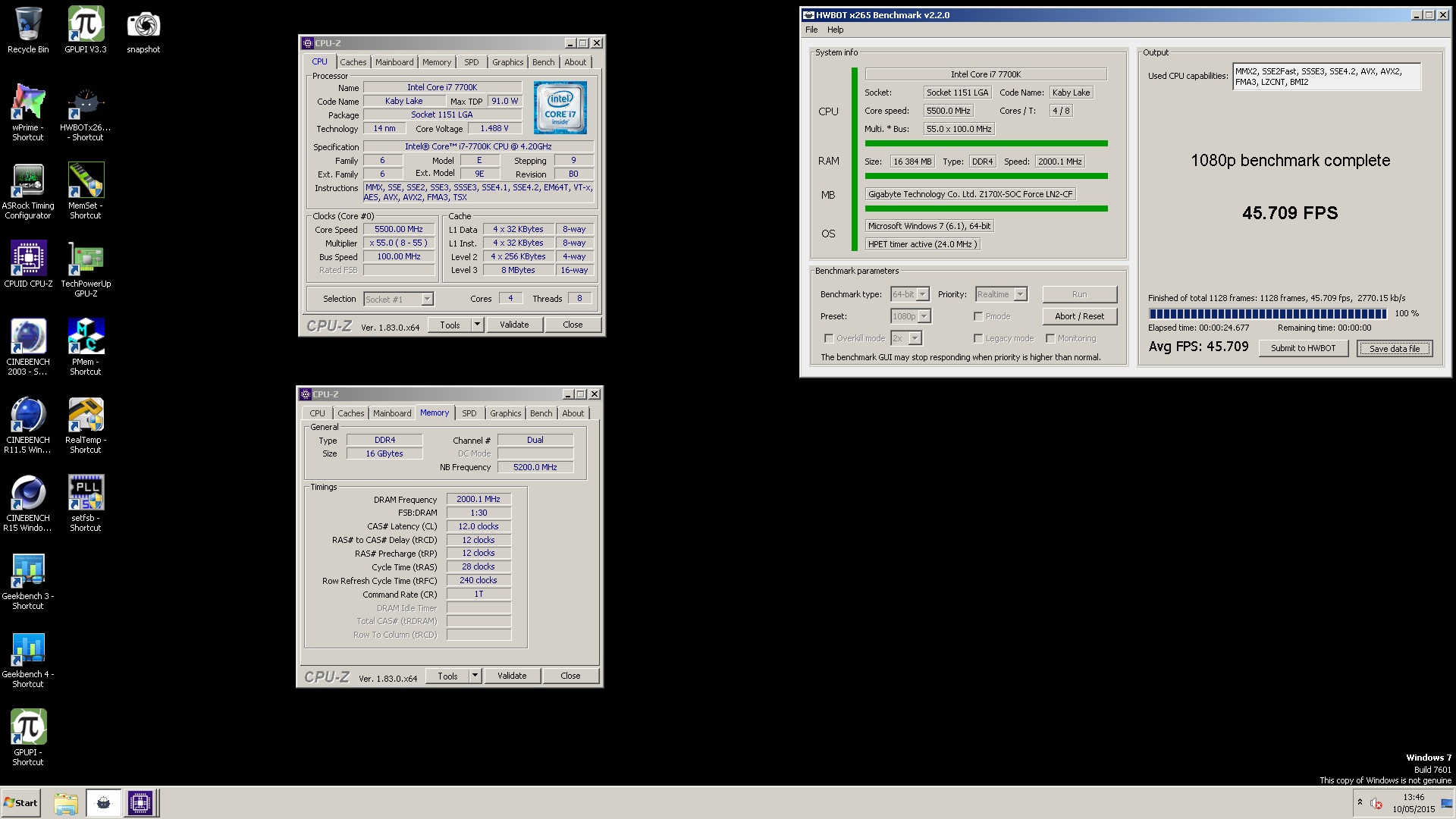
Task: Select the HWBOTx265 shortcut desktop icon
Action: pyautogui.click(x=86, y=112)
